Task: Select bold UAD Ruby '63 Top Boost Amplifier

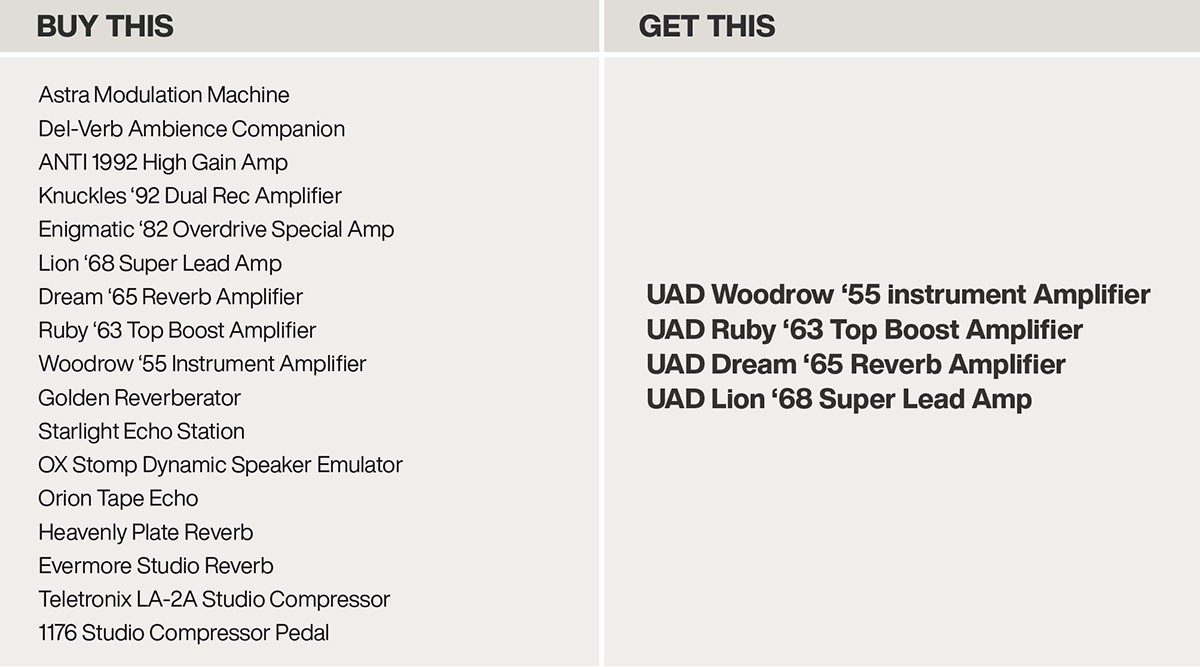Action: tap(864, 330)
